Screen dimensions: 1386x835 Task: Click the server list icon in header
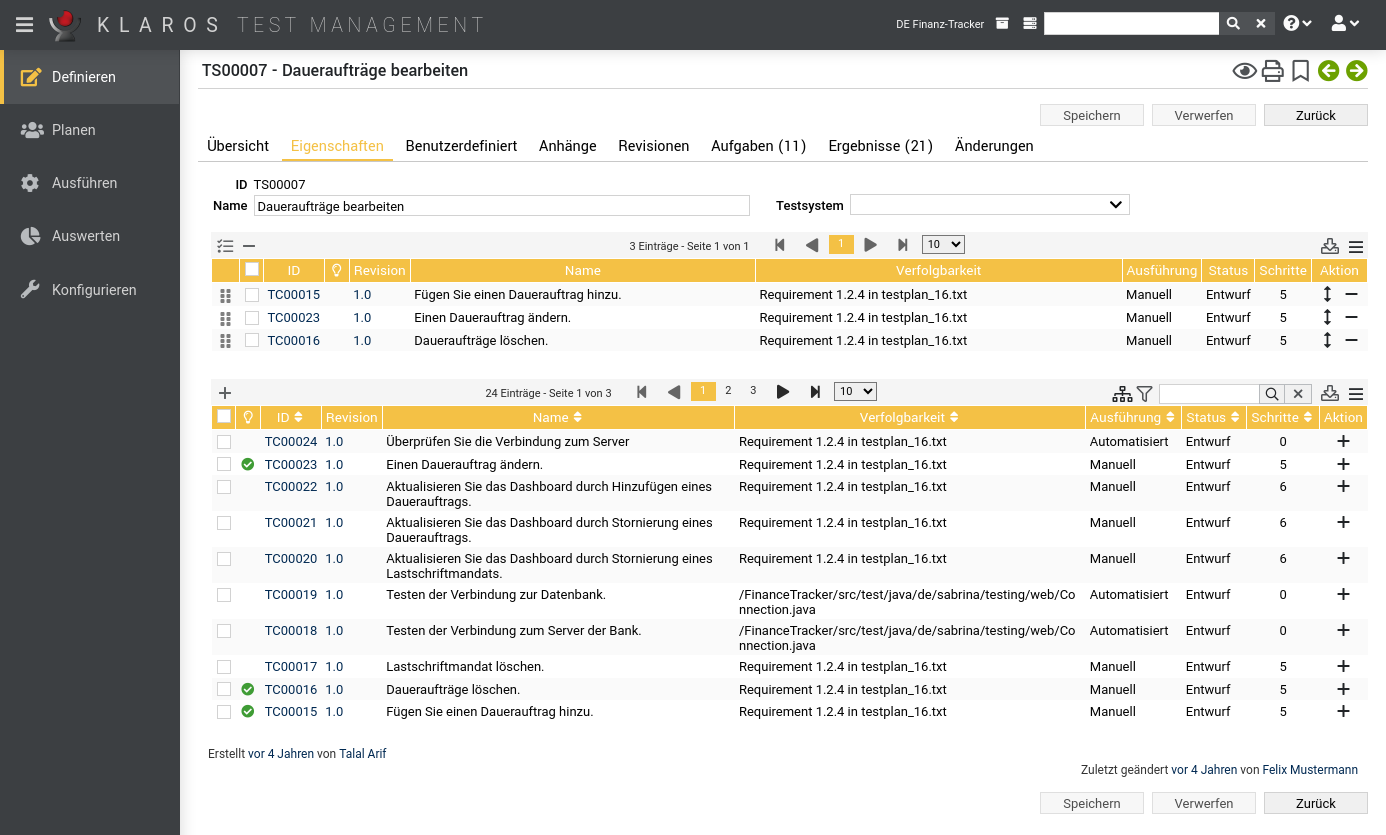tap(1030, 24)
